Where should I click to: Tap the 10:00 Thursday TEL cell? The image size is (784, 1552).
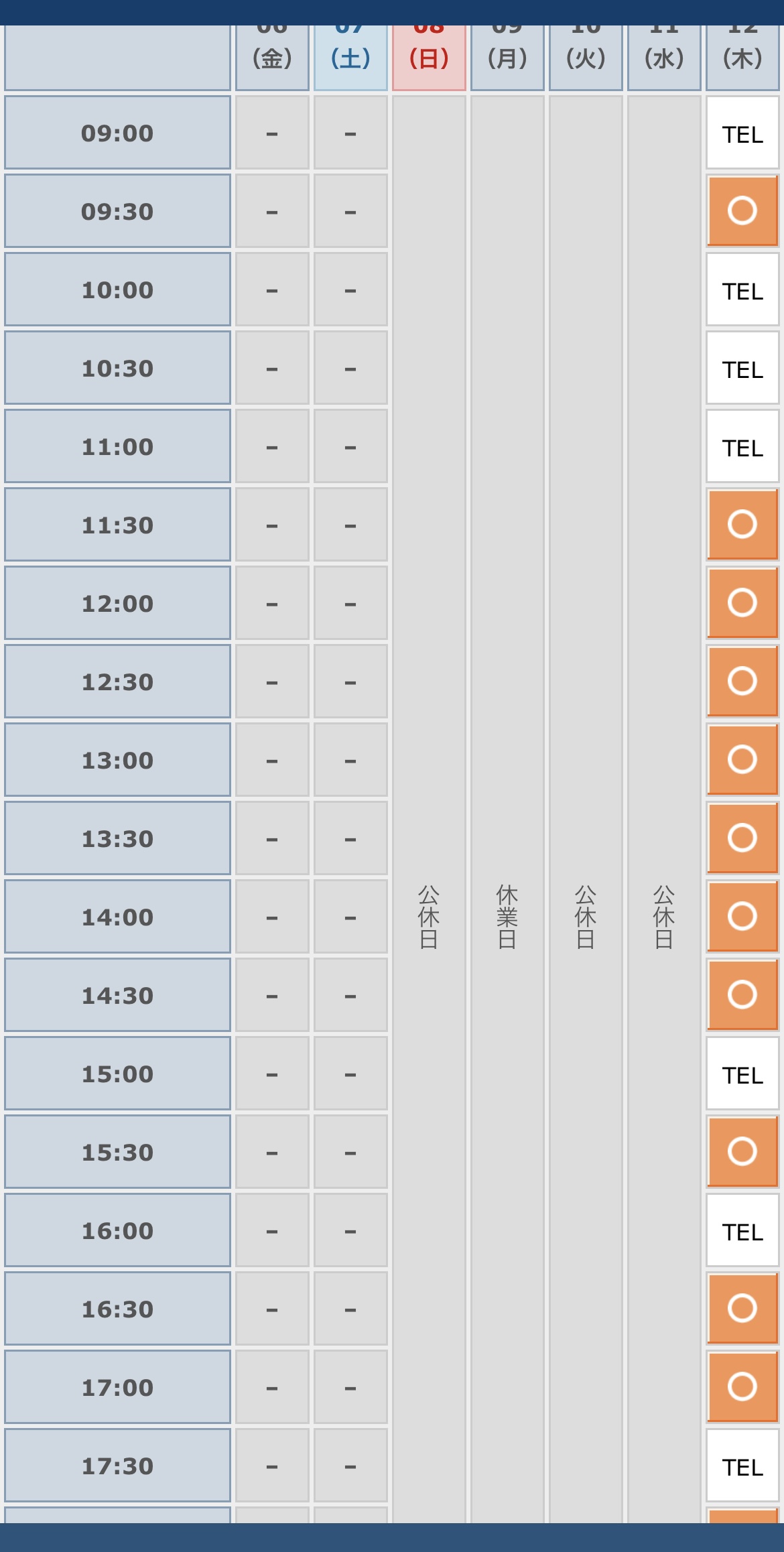tap(742, 290)
